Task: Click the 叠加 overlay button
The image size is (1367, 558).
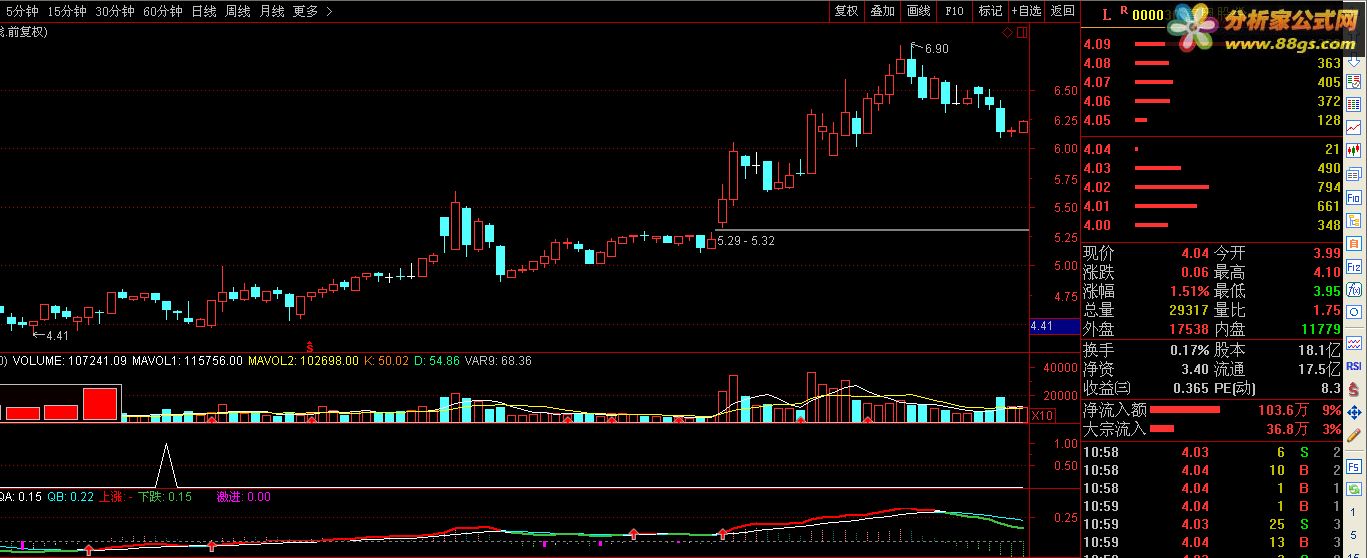Action: (x=882, y=11)
